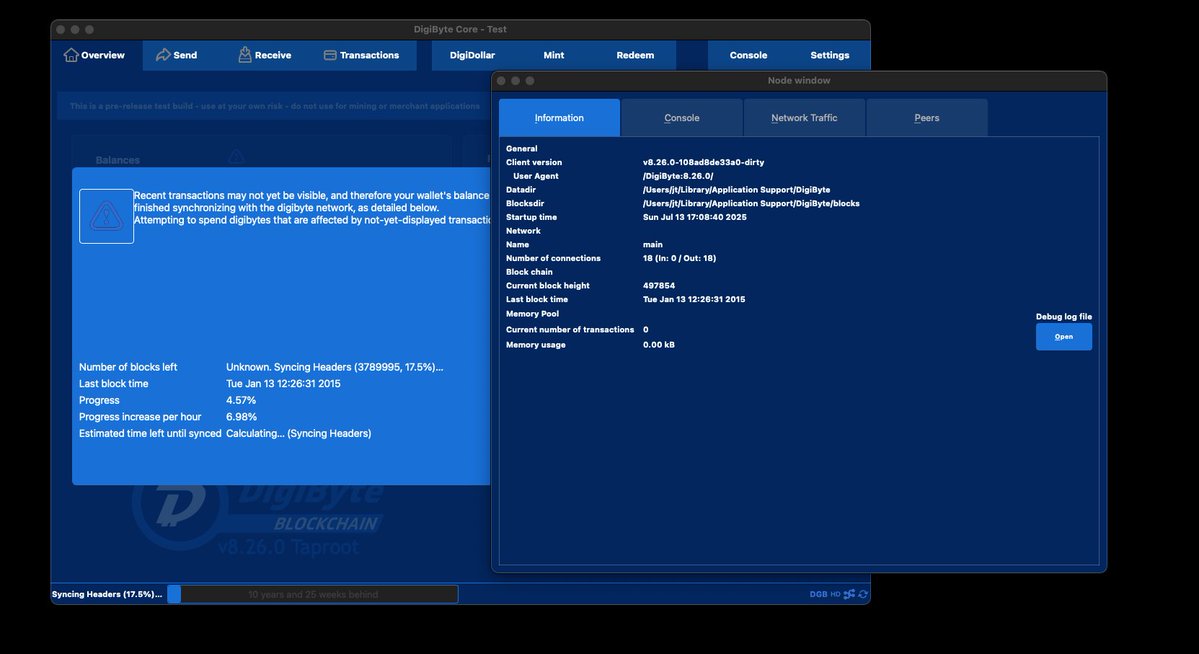Open the Overview tab with the house icon
1199x654 pixels.
95,55
